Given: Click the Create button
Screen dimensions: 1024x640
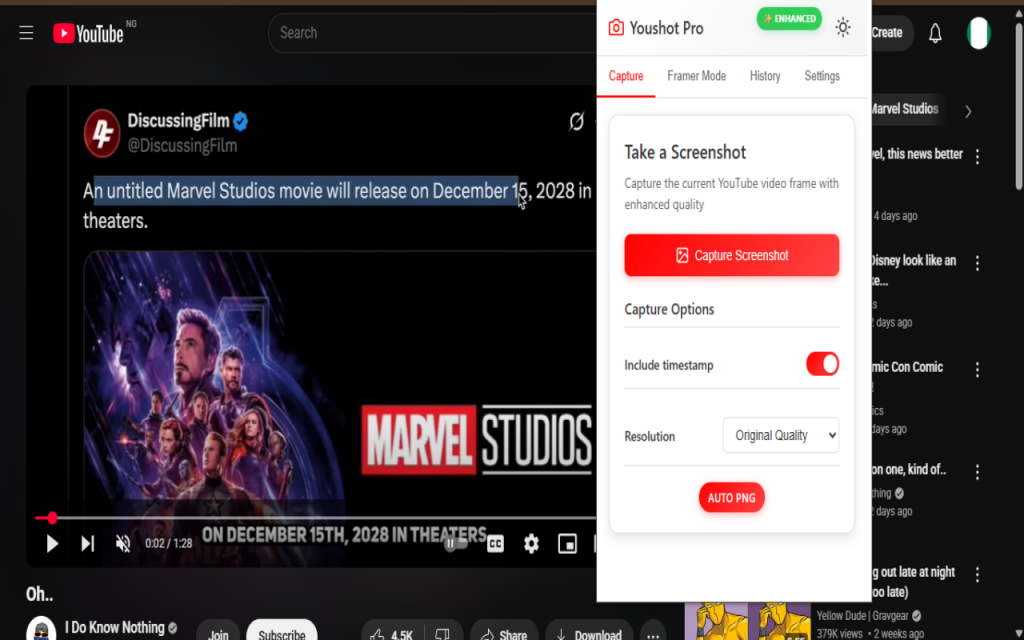Looking at the screenshot, I should (891, 33).
